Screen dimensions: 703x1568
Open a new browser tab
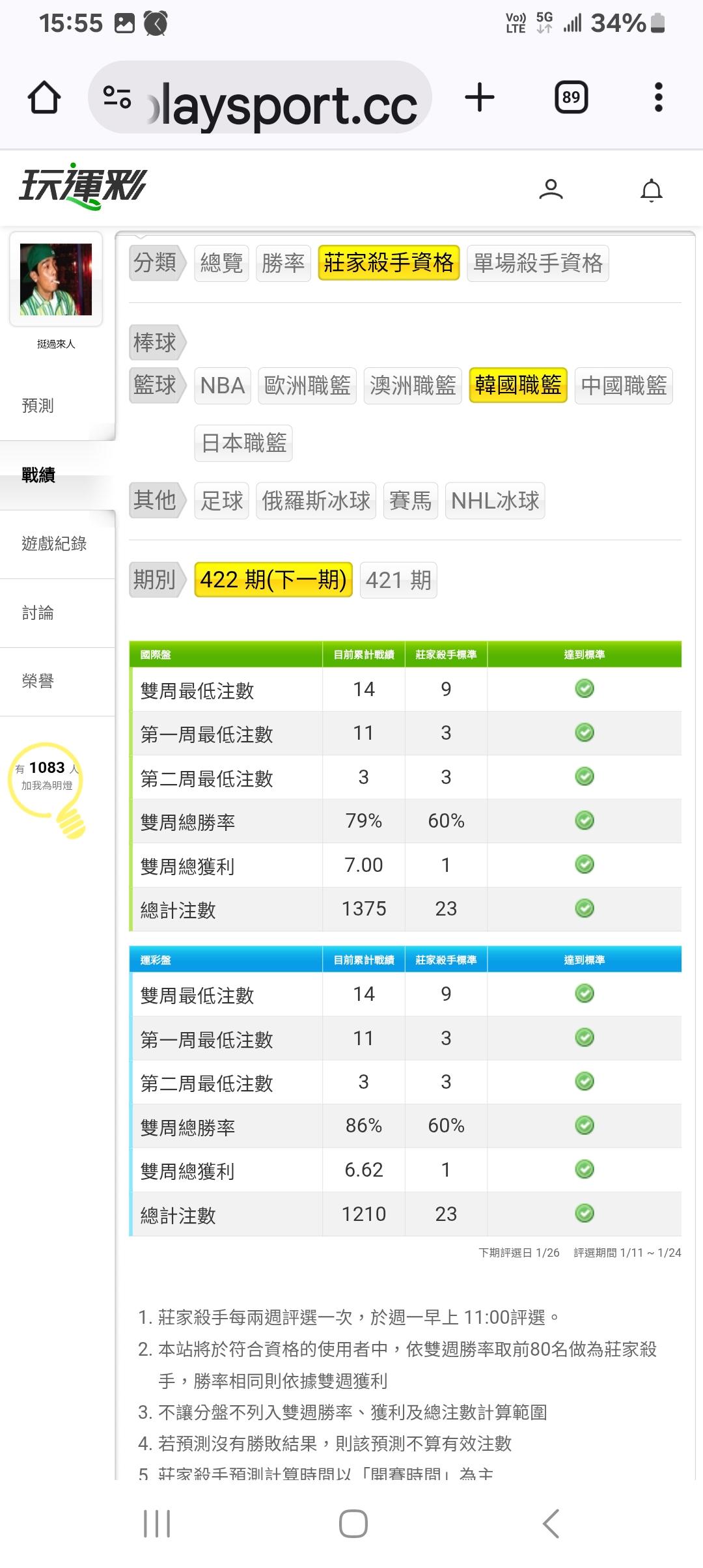click(x=480, y=98)
